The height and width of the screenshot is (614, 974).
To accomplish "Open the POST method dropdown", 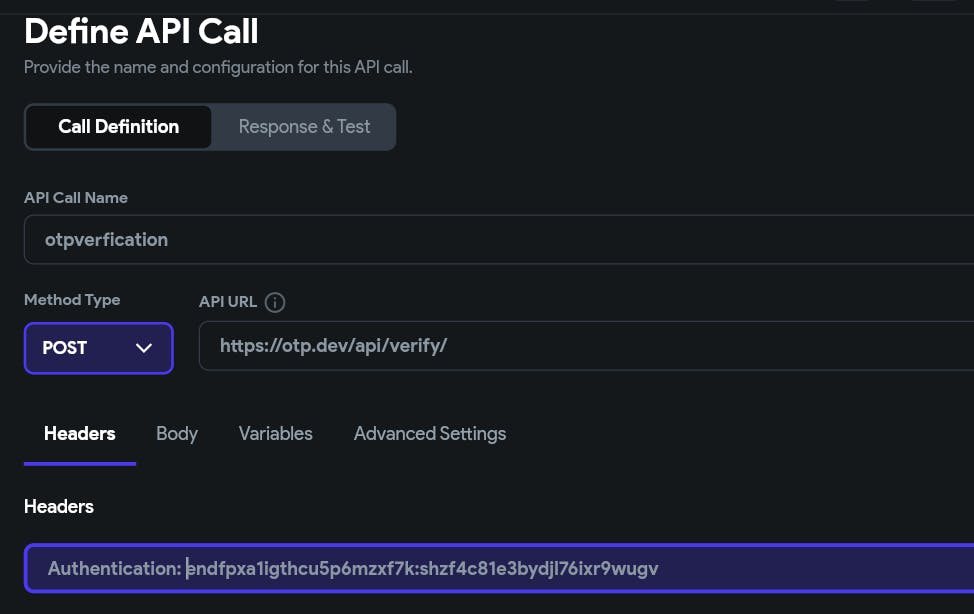I will [x=98, y=348].
